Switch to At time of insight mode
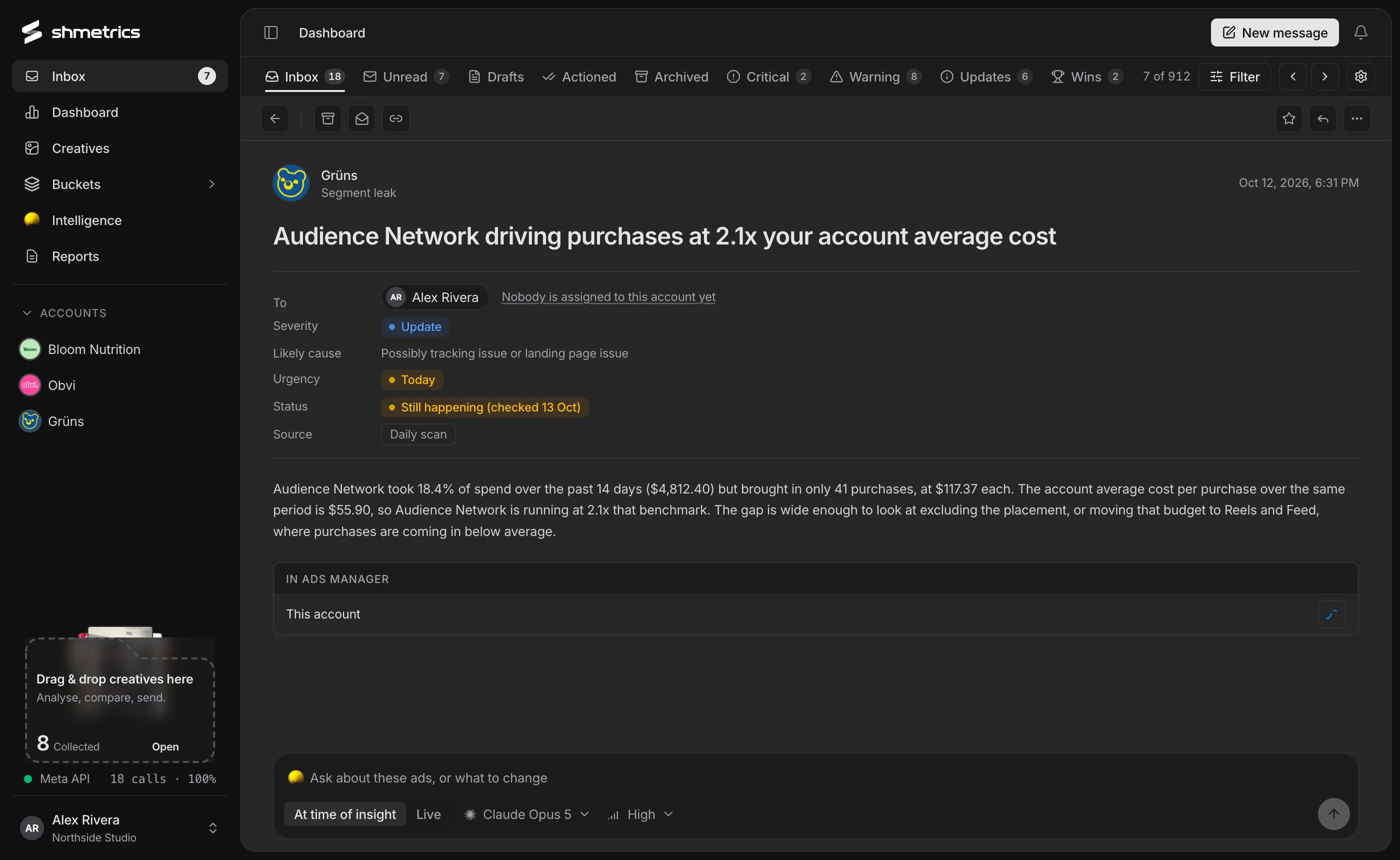 click(344, 814)
